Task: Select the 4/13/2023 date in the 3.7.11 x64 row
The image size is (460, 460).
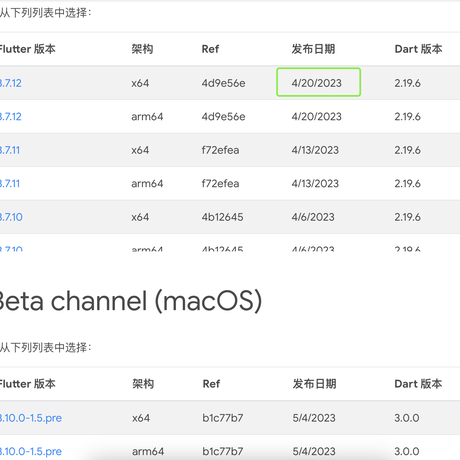Action: 315,150
